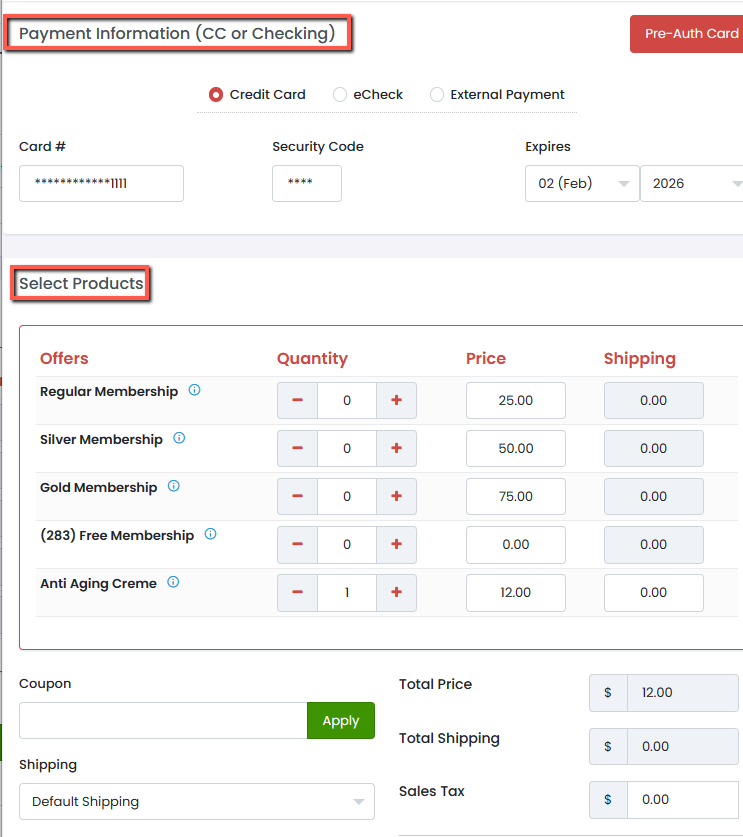Expand the Default Shipping dropdown
This screenshot has height=837, width=743.
click(196, 801)
